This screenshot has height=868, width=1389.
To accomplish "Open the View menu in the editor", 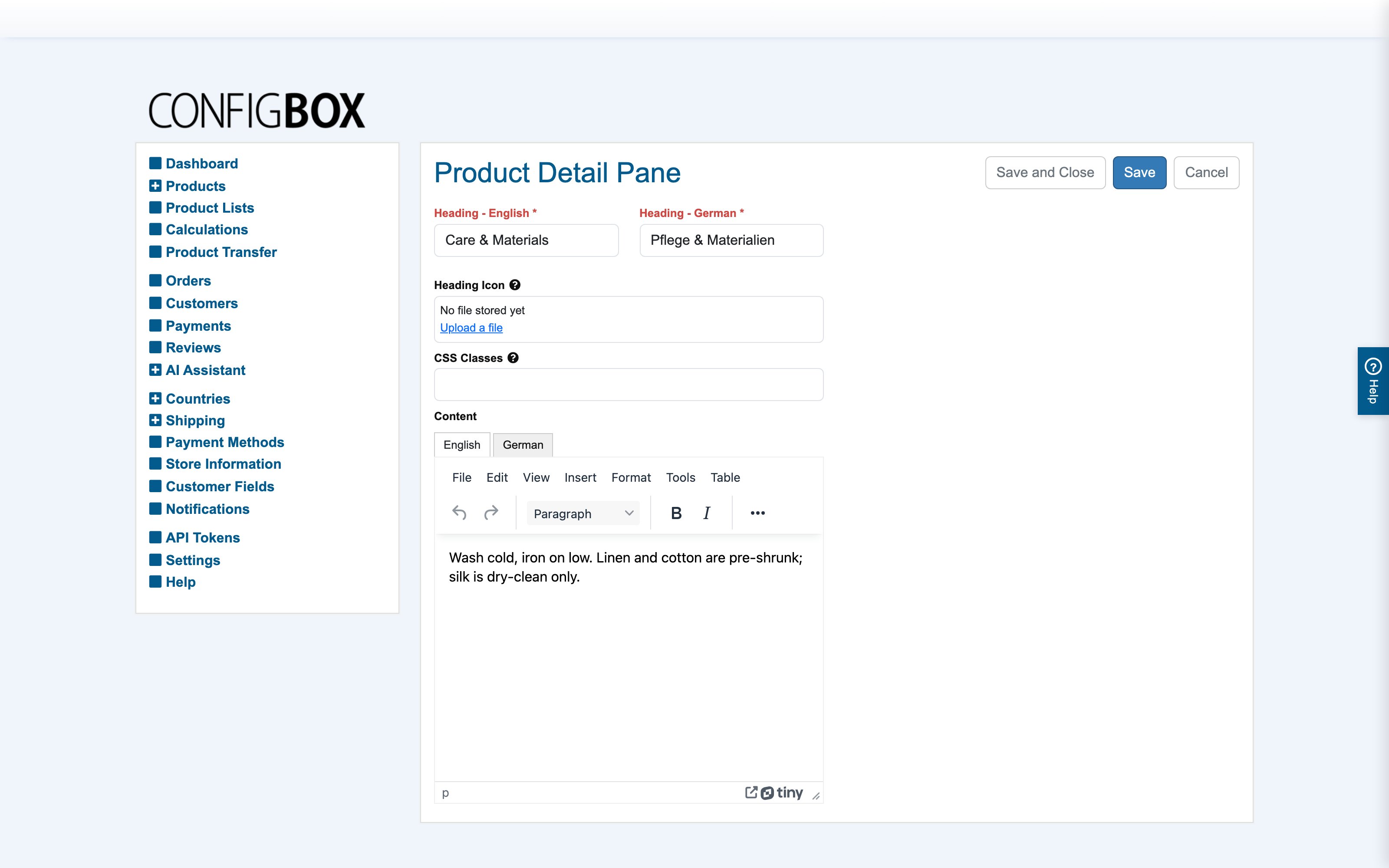I will click(x=536, y=477).
